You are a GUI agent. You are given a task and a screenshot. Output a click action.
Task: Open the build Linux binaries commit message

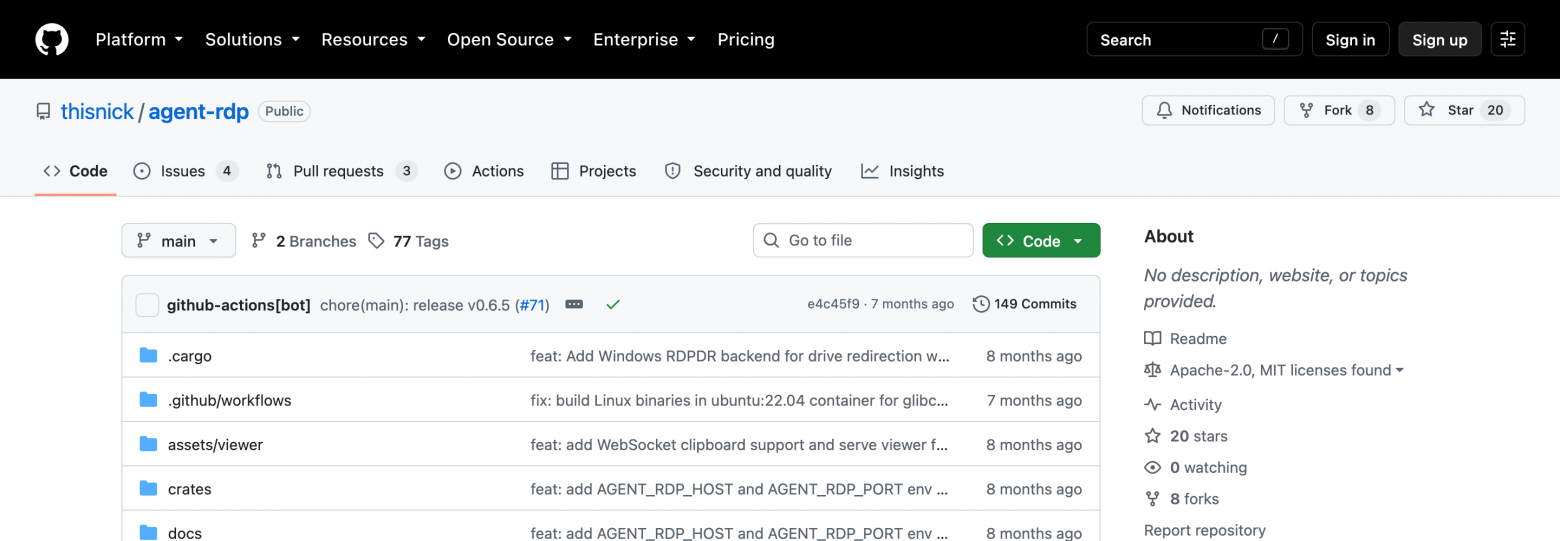(x=740, y=400)
